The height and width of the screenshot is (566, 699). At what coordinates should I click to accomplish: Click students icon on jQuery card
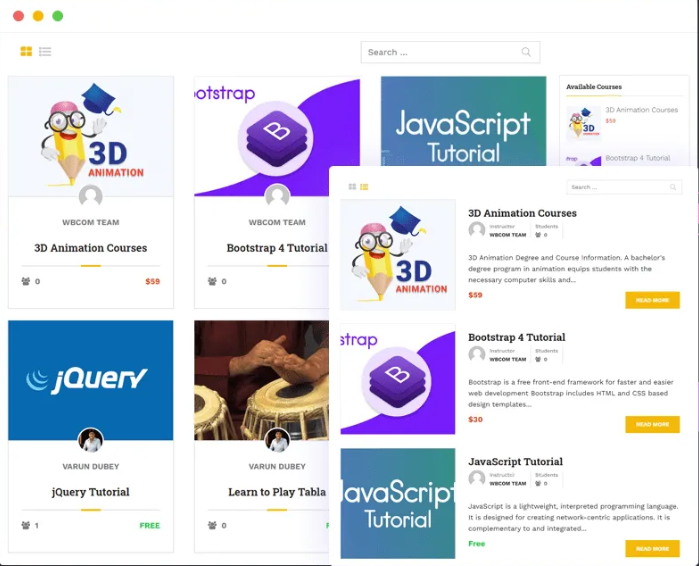pos(26,525)
